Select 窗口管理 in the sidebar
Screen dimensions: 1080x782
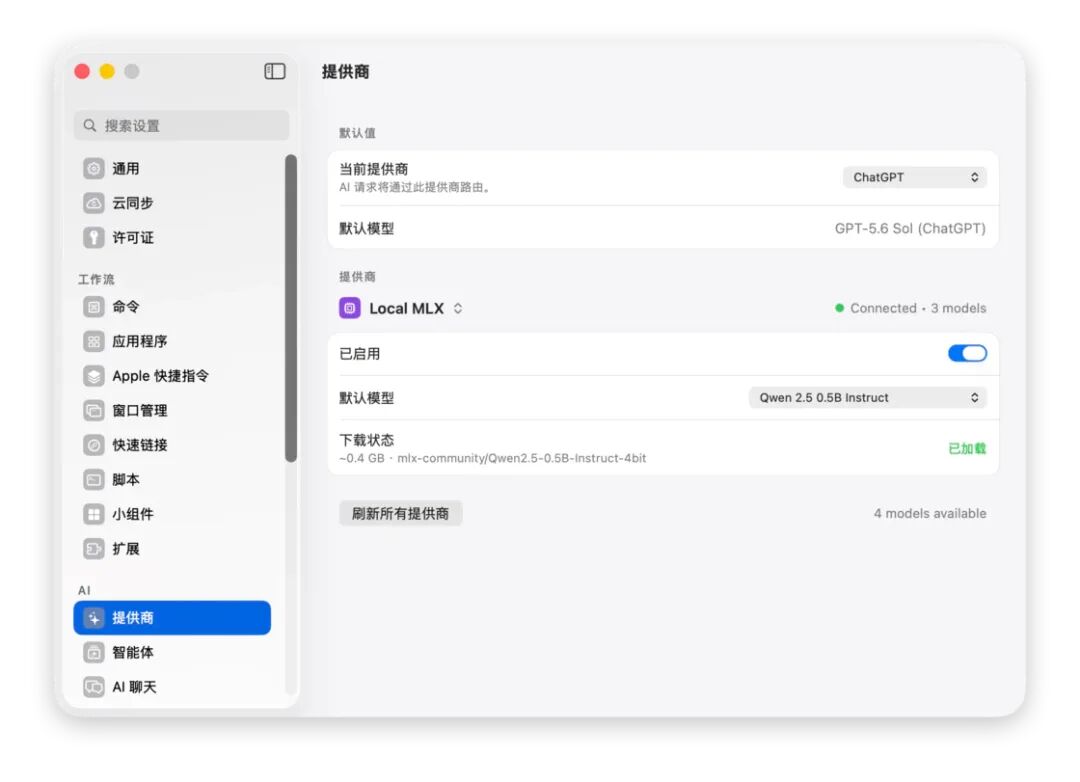(x=172, y=410)
